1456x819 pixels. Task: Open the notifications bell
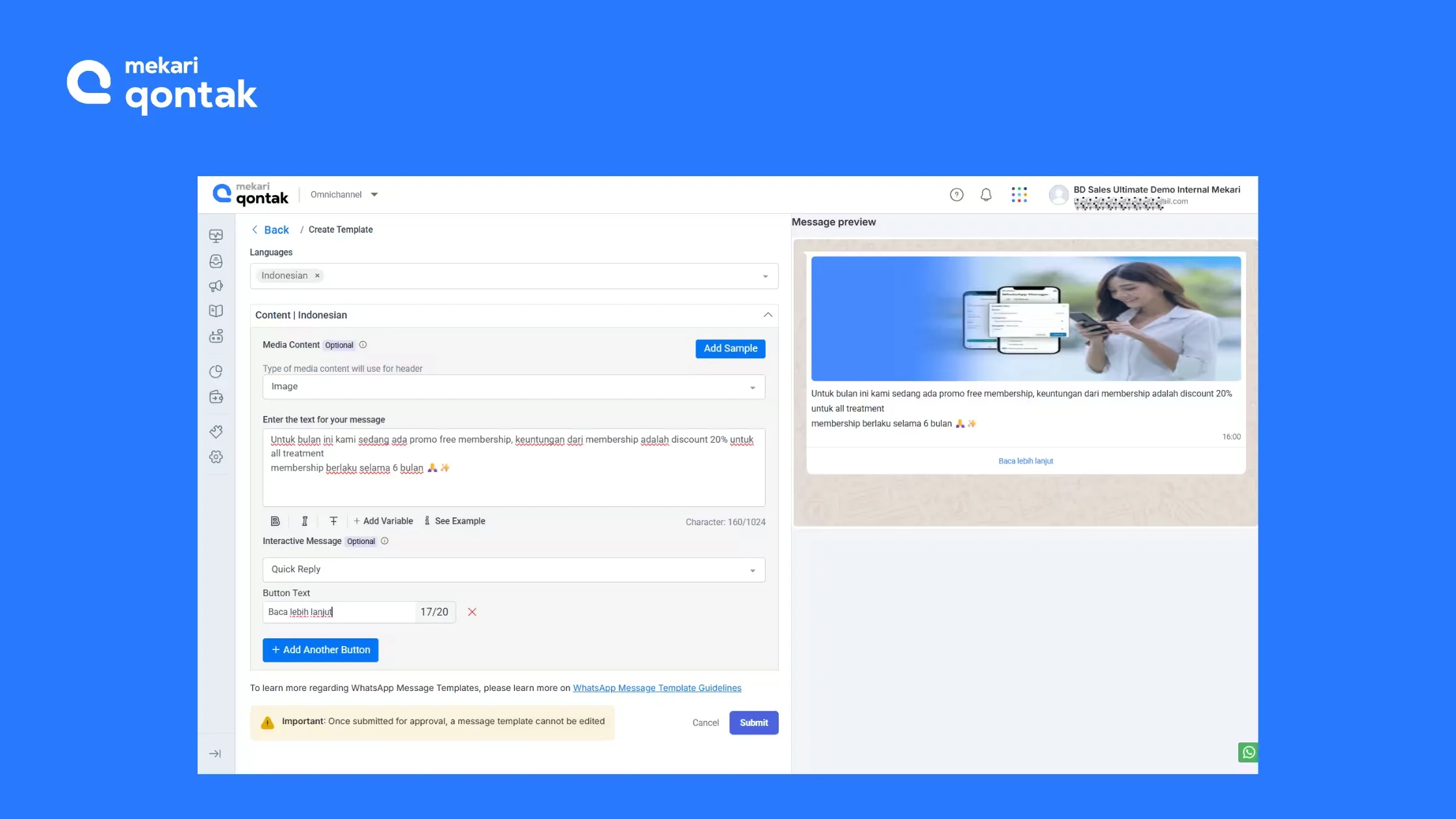point(986,194)
